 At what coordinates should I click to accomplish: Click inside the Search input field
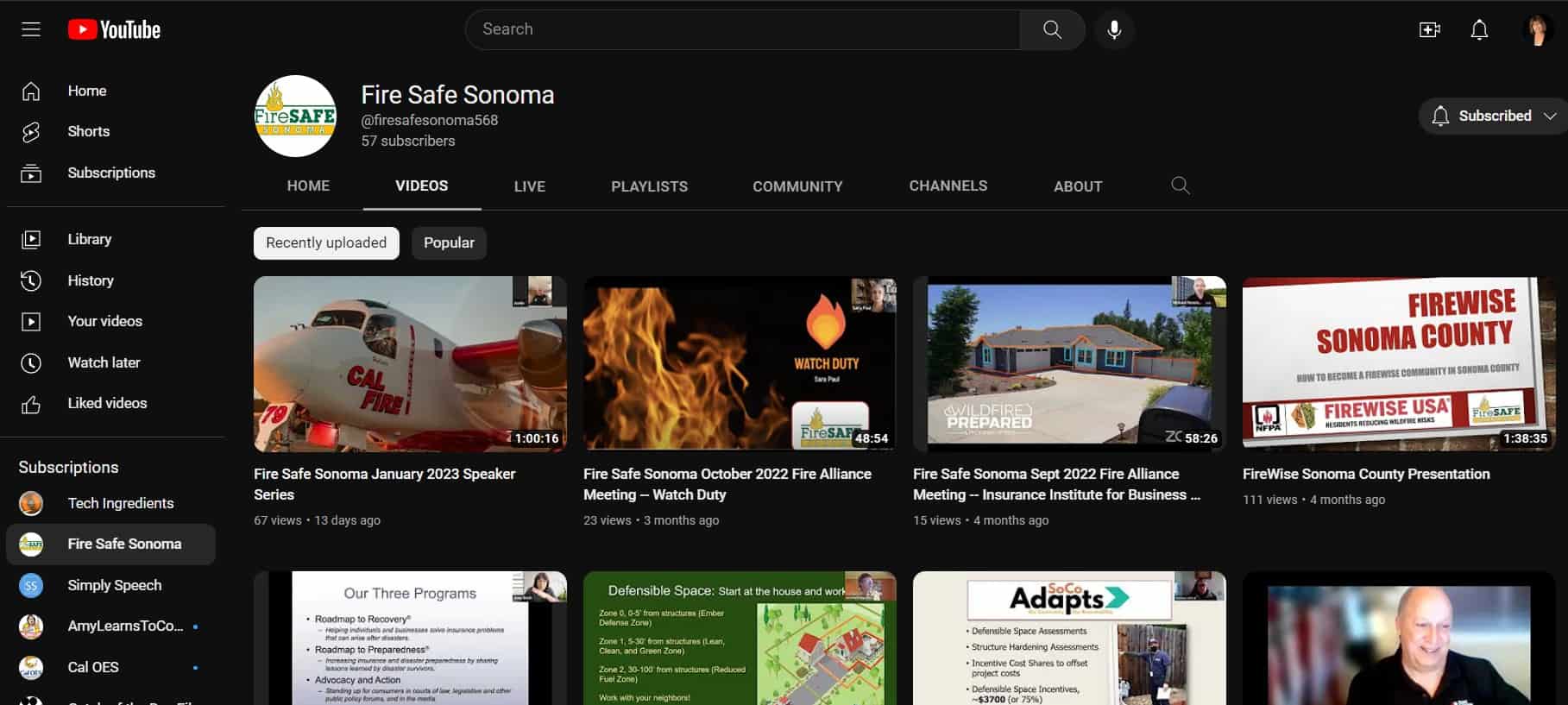pos(742,29)
